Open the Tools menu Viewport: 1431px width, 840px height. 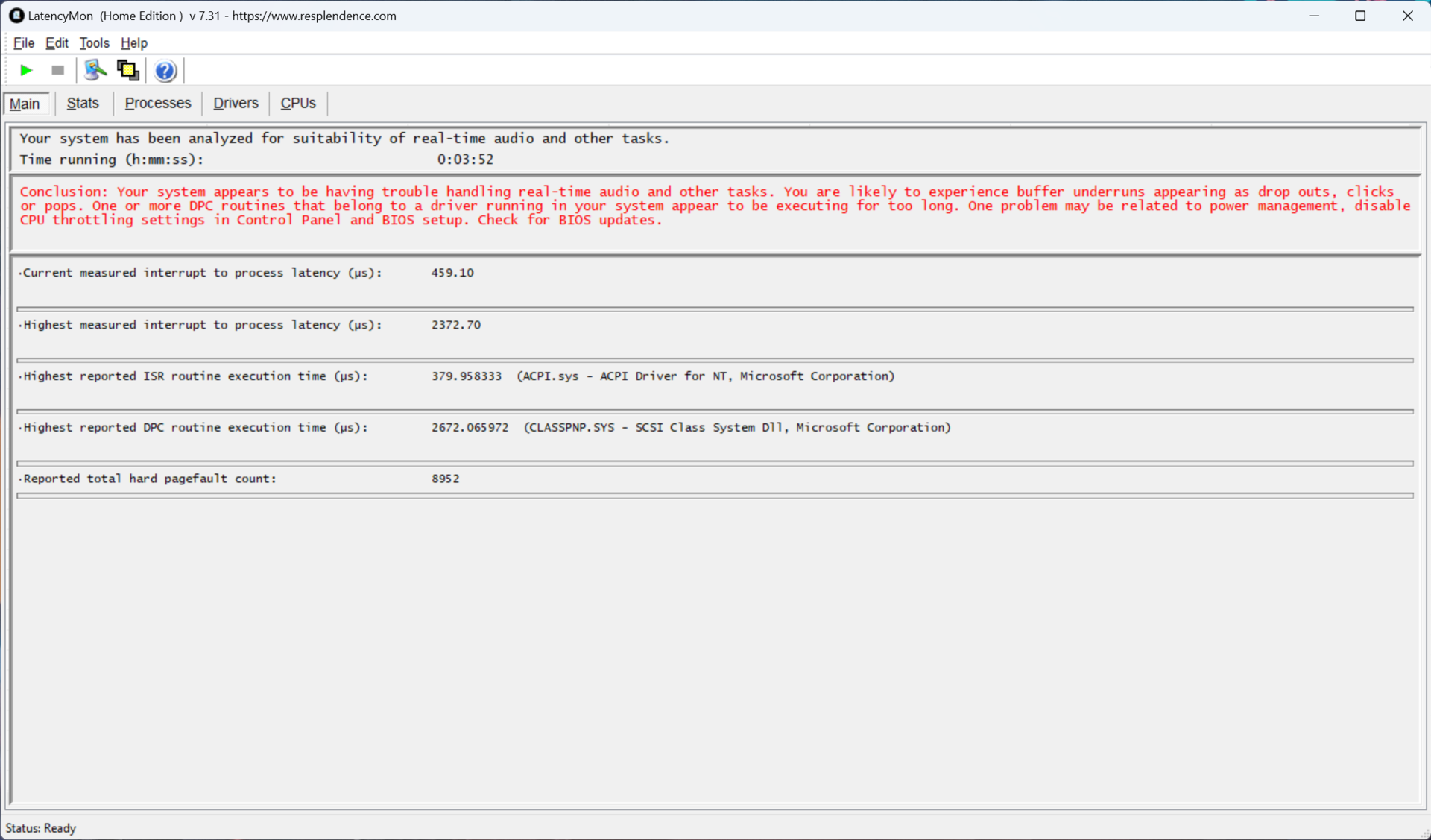(x=94, y=43)
